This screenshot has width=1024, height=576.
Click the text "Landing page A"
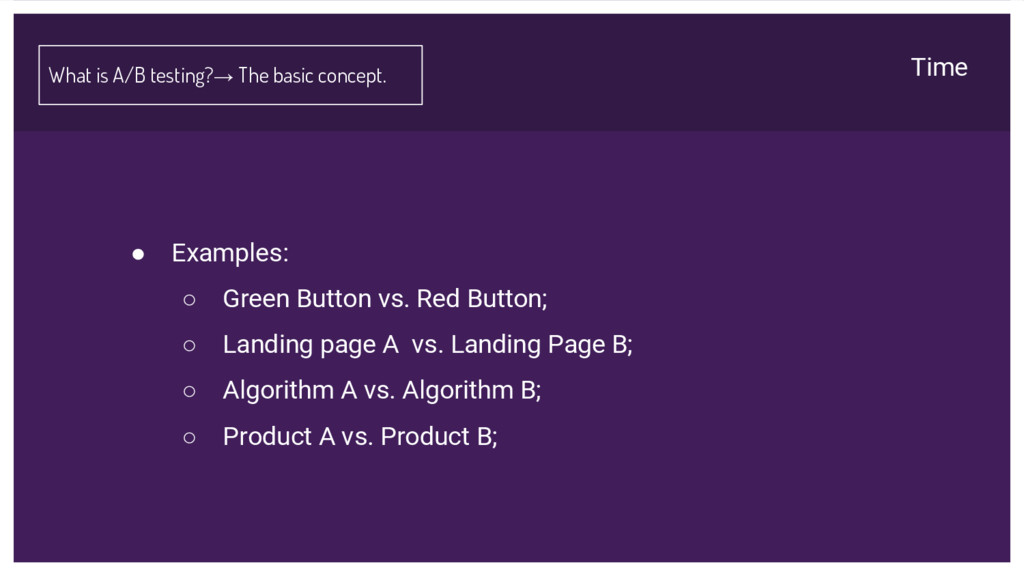click(x=310, y=345)
